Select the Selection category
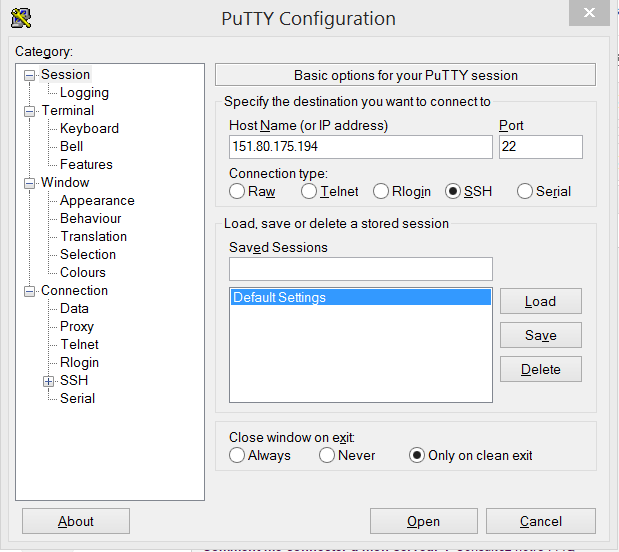The height and width of the screenshot is (552, 619). pos(88,255)
